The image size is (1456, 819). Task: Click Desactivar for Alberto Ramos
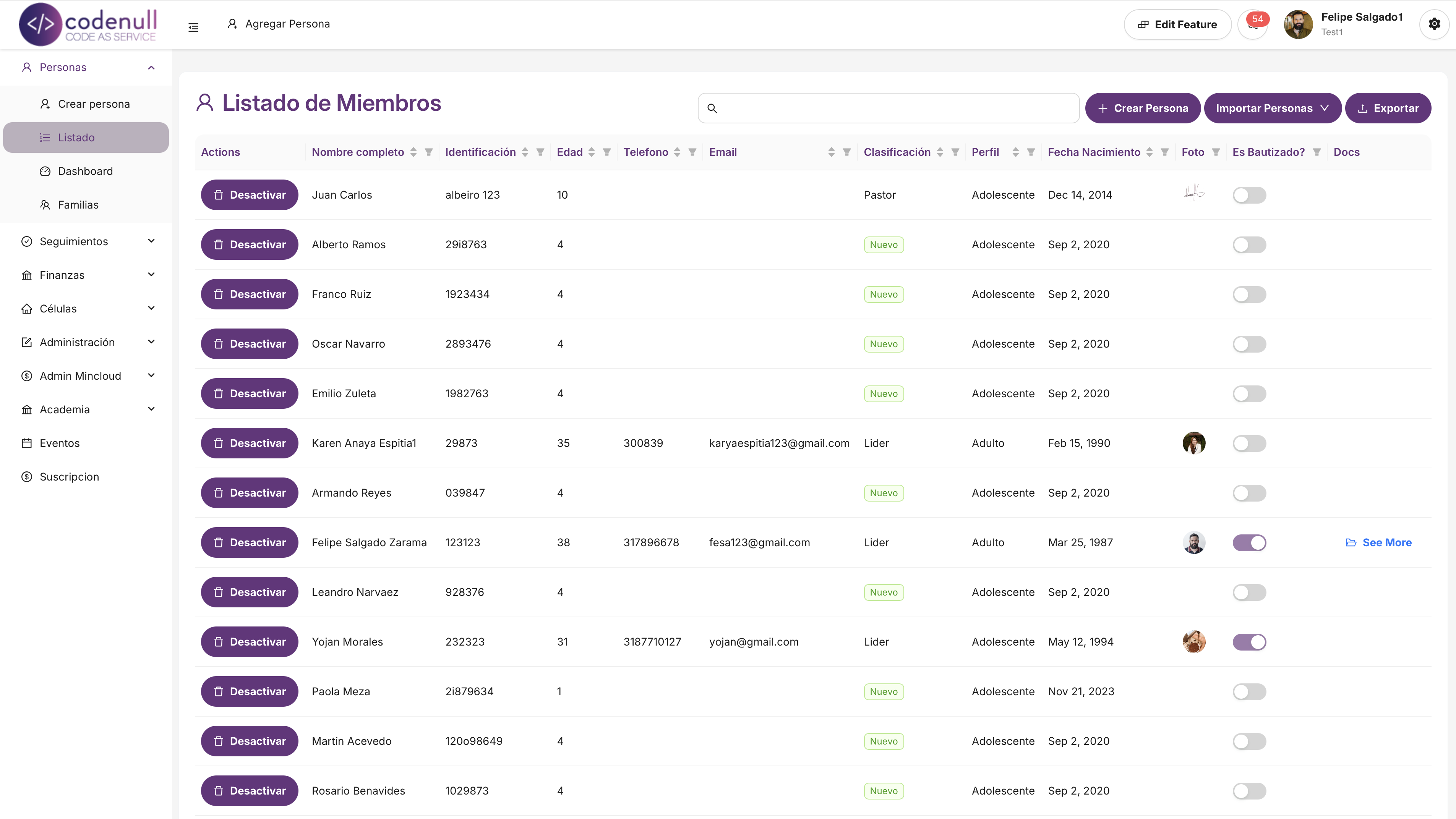point(249,244)
